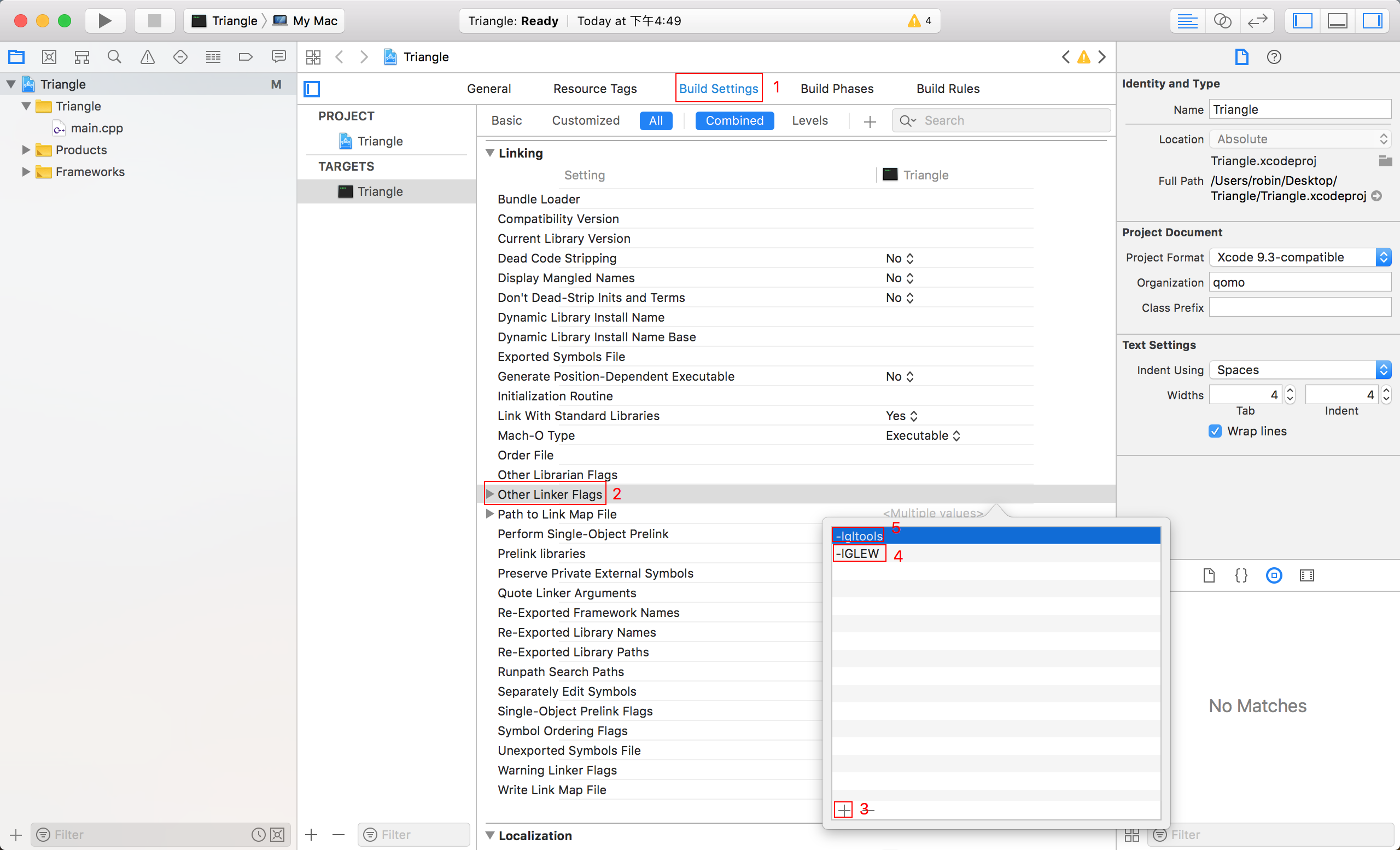Collapse the Linking section
Image resolution: width=1400 pixels, height=850 pixels.
click(x=490, y=153)
